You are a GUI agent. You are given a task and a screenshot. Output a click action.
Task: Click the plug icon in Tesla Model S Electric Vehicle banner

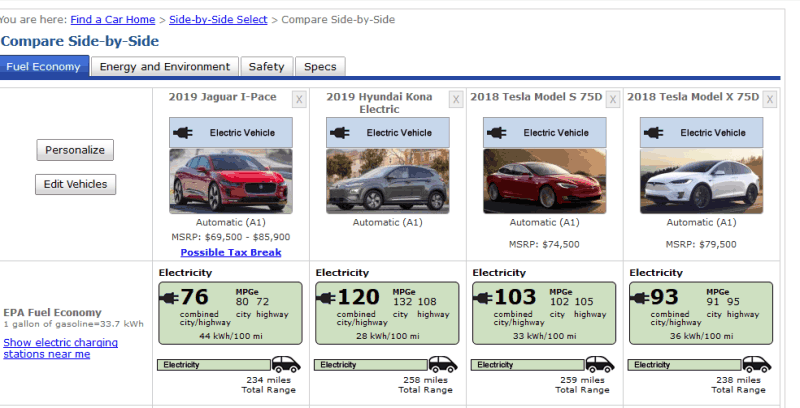tap(497, 133)
